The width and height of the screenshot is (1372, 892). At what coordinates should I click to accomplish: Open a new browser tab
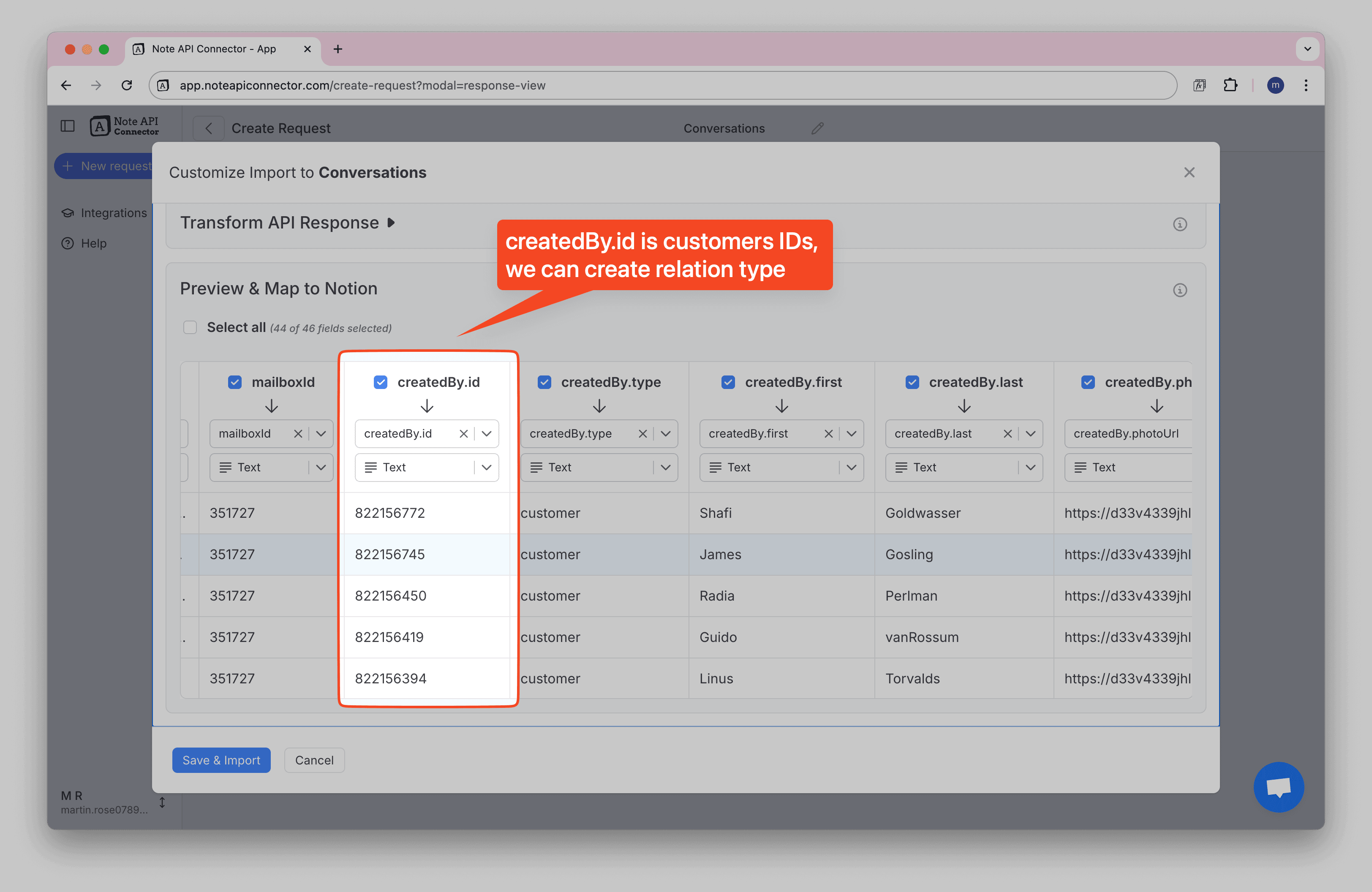tap(338, 49)
